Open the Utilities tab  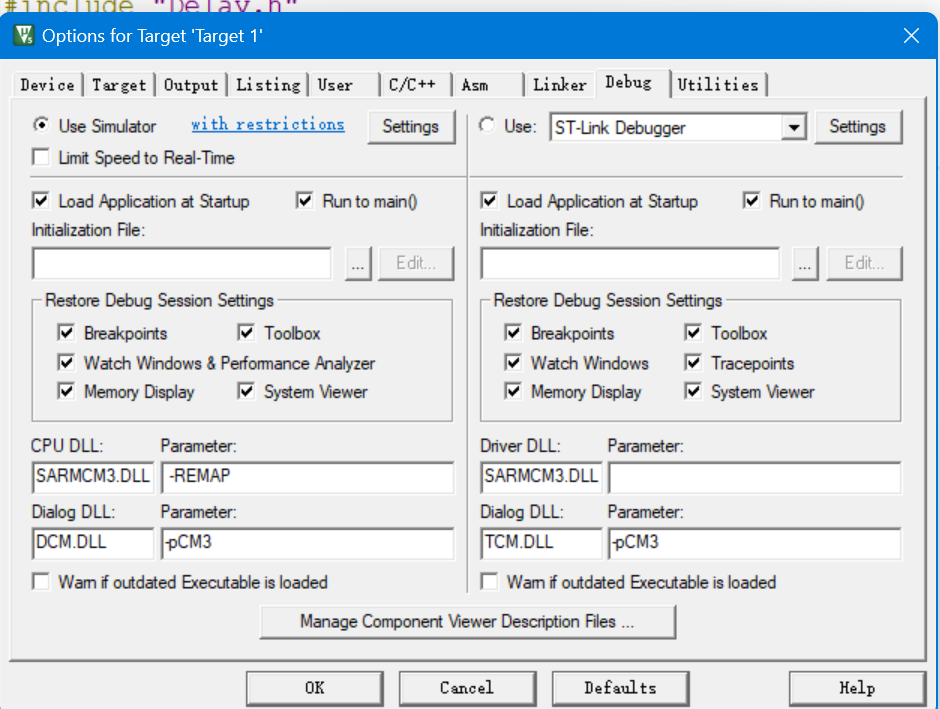pos(718,85)
